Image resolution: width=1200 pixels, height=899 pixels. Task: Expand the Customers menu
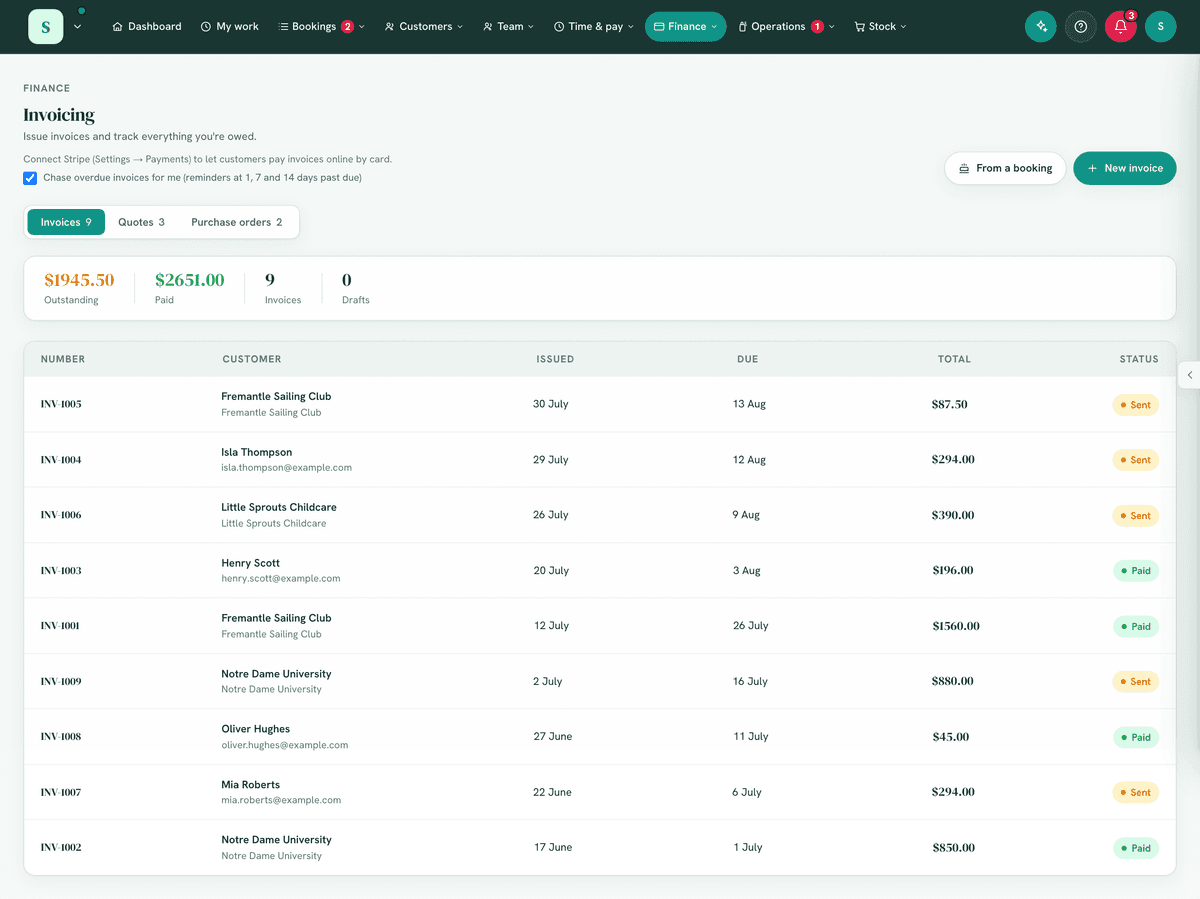coord(424,27)
